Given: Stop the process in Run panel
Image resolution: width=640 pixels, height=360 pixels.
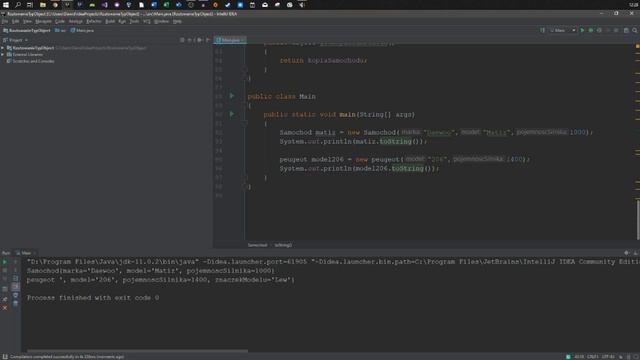Looking at the screenshot, I should (5, 270).
